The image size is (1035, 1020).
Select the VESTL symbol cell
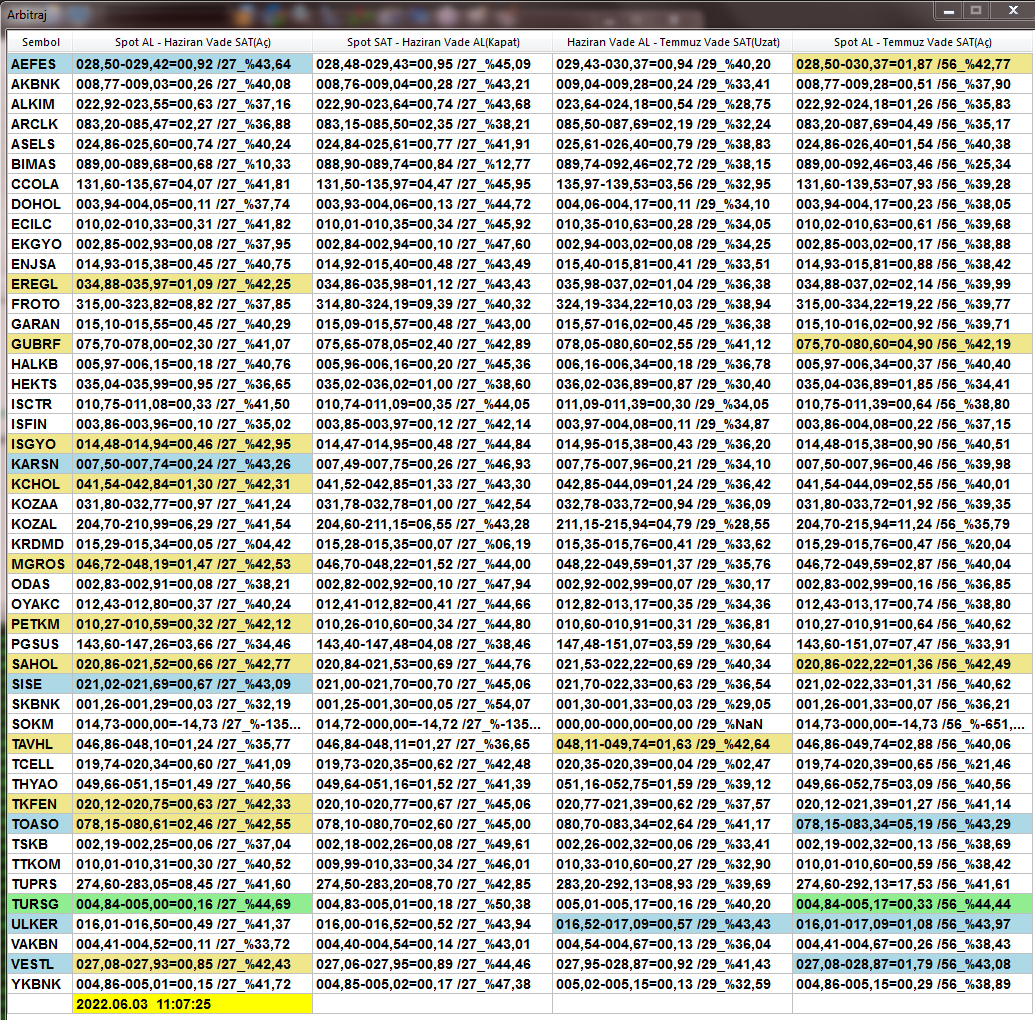40,965
